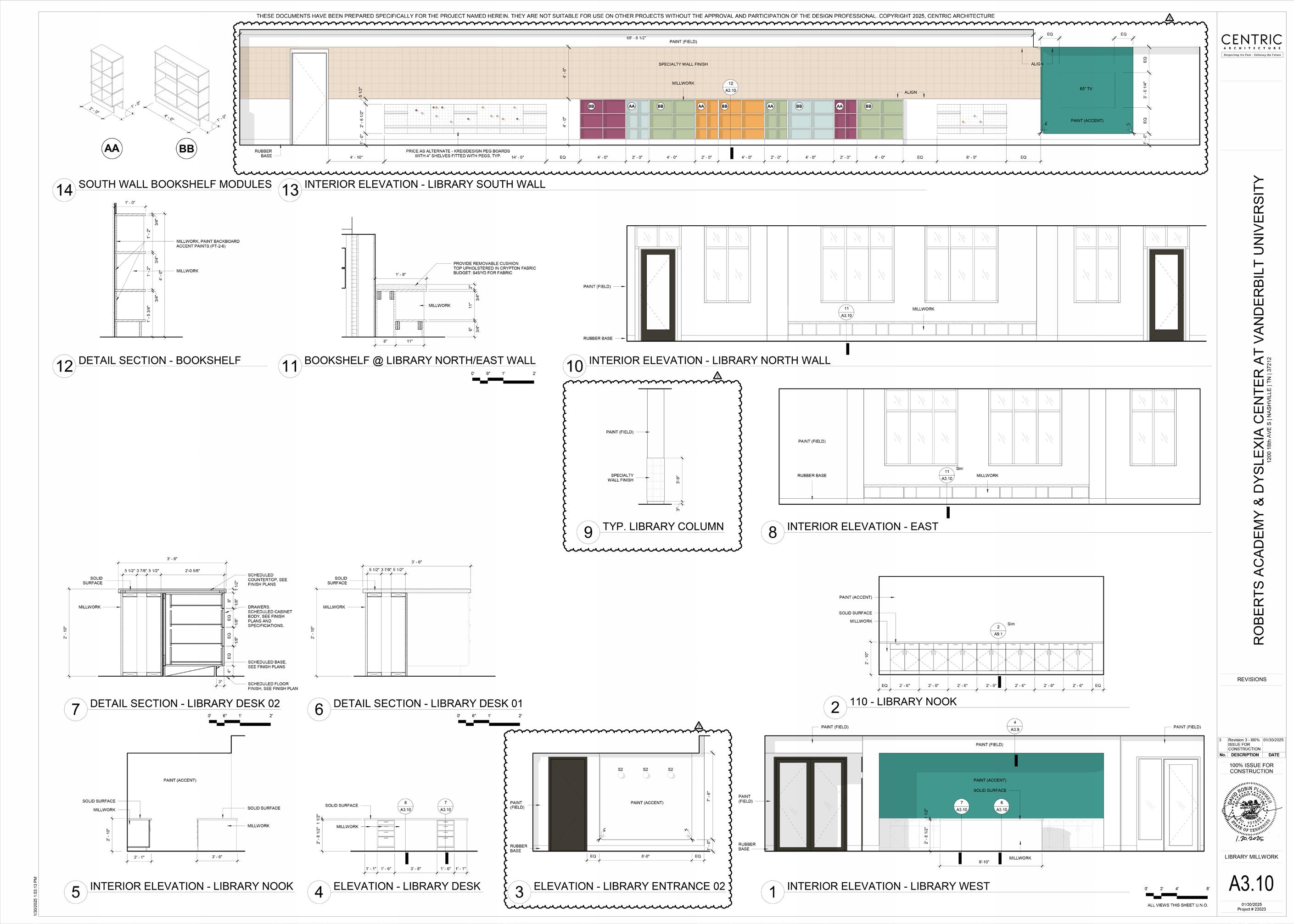
Task: Click the South Wall Bookshelf Modules title
Action: (x=175, y=184)
